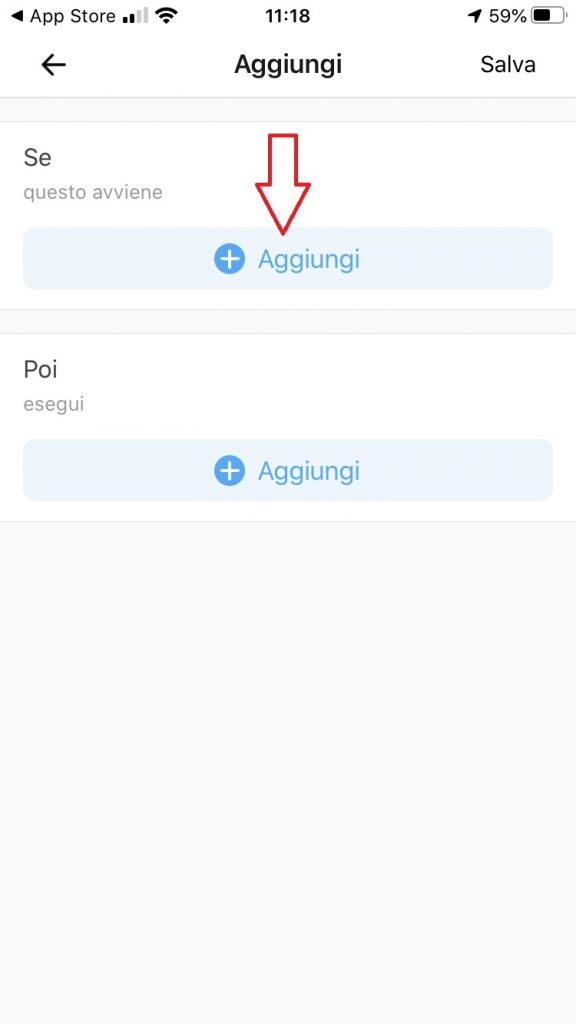Return to App Store via status bar
The image size is (576, 1024).
click(x=63, y=16)
